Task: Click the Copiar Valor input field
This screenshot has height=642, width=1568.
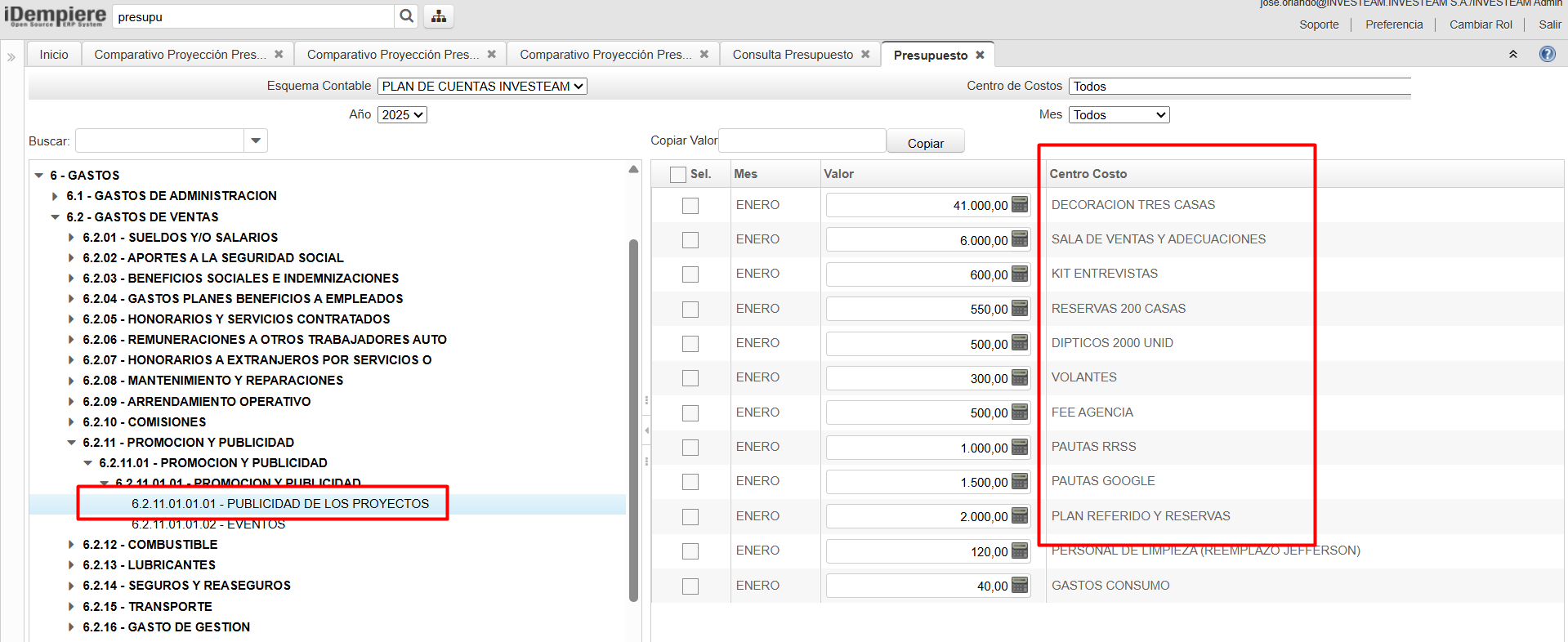Action: 802,140
